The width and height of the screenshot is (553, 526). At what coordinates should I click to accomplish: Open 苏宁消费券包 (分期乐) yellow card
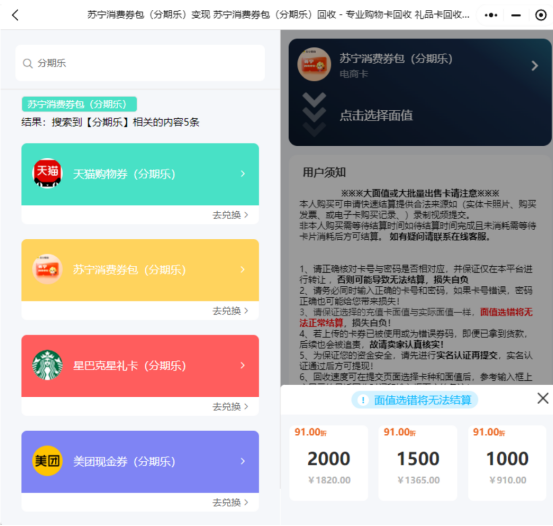click(140, 270)
